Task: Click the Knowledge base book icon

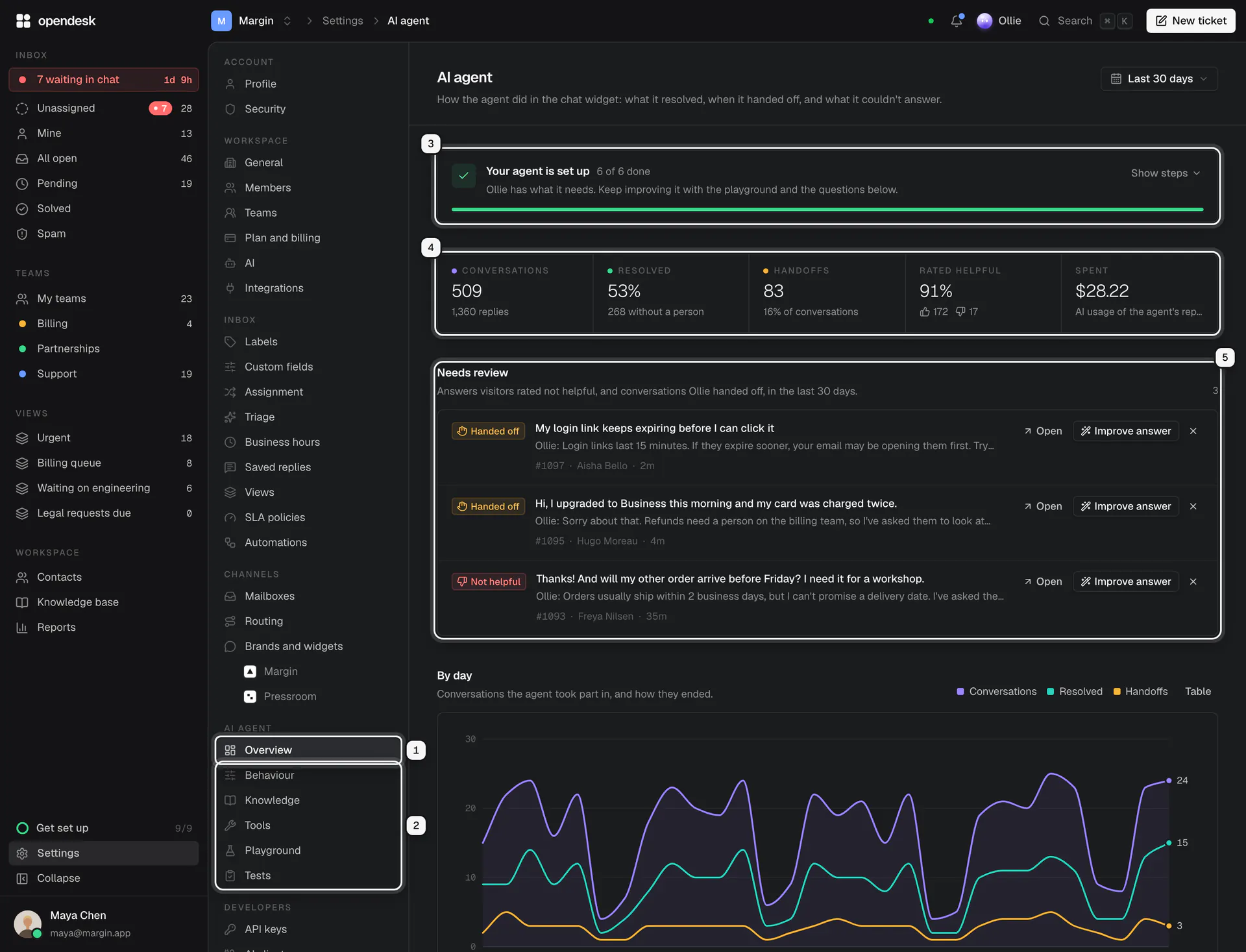Action: [x=22, y=602]
